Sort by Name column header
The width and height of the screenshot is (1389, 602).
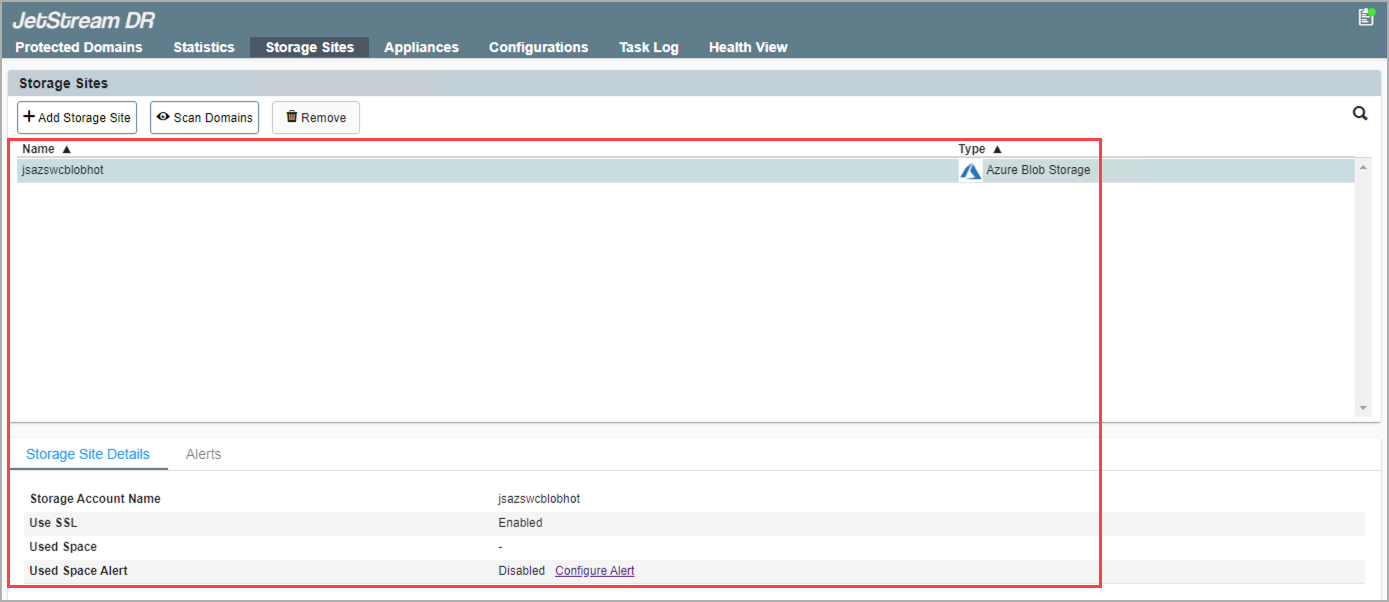point(46,149)
